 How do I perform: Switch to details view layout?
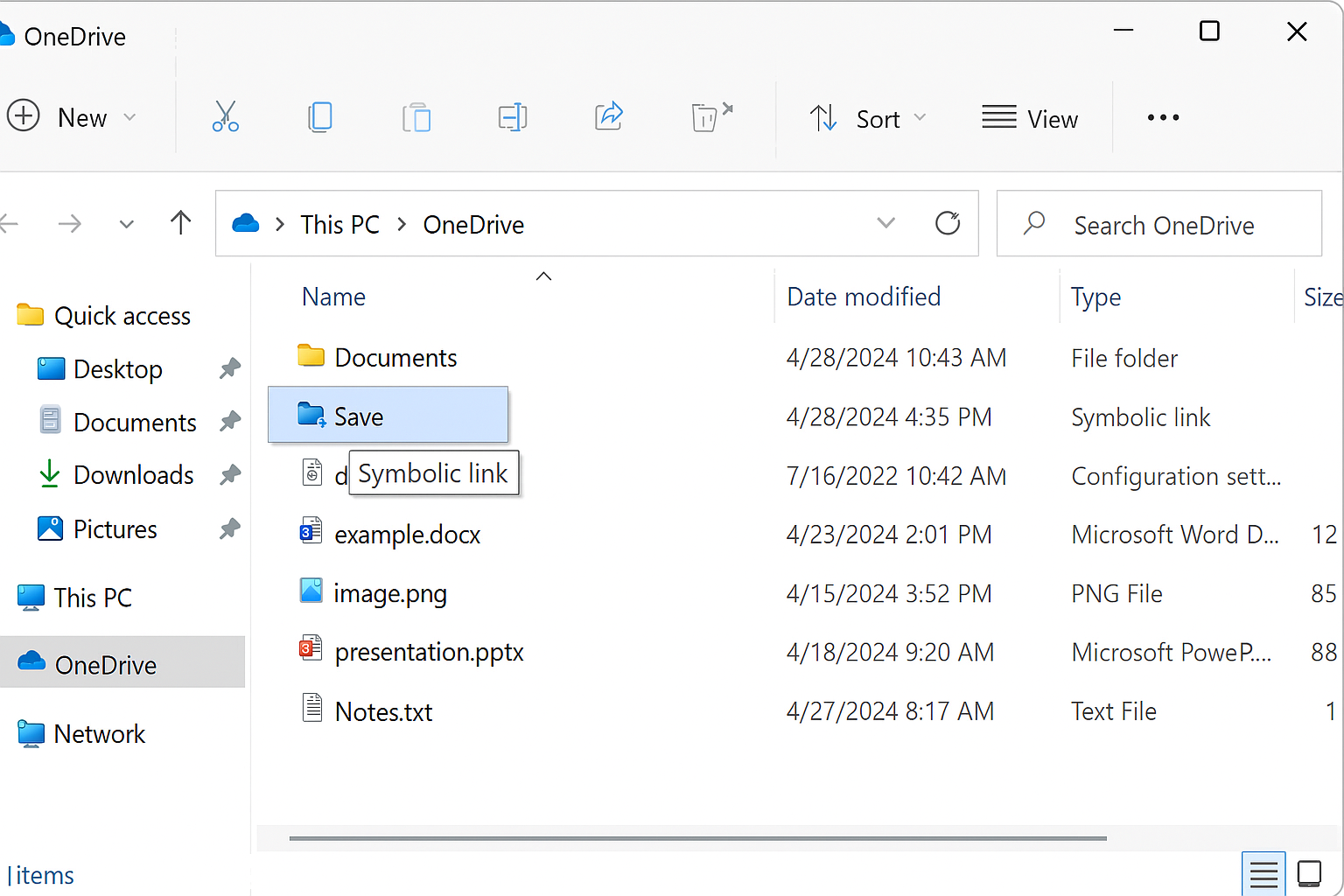1263,872
